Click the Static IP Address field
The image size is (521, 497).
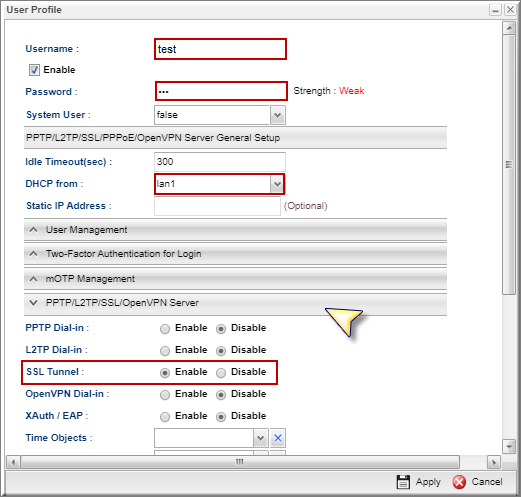tap(217, 206)
